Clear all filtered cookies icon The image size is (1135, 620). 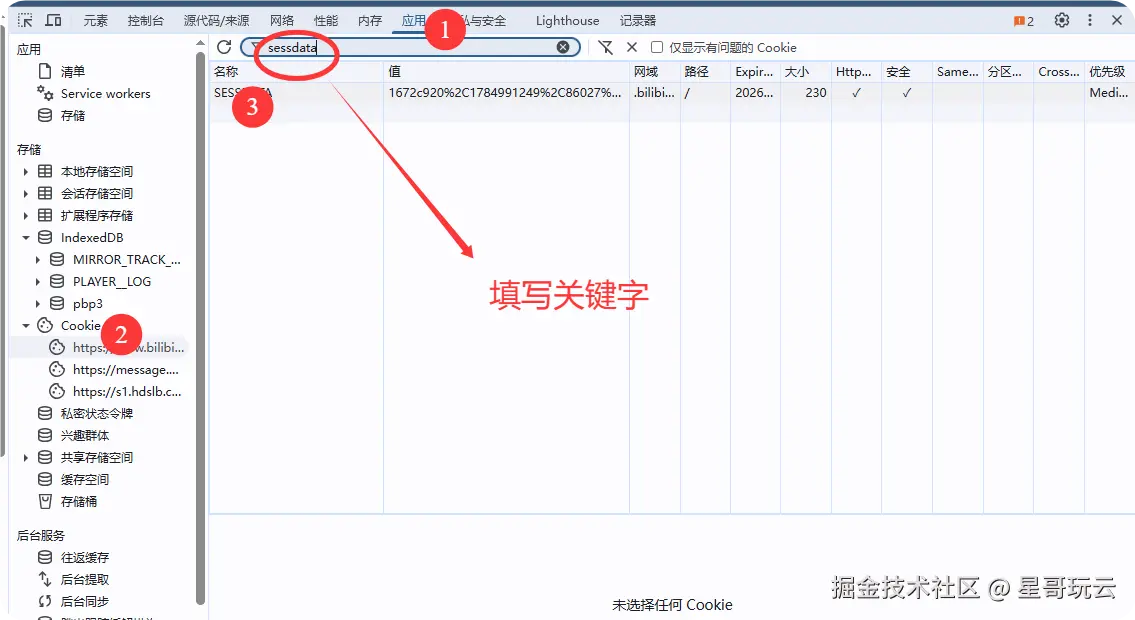point(605,47)
